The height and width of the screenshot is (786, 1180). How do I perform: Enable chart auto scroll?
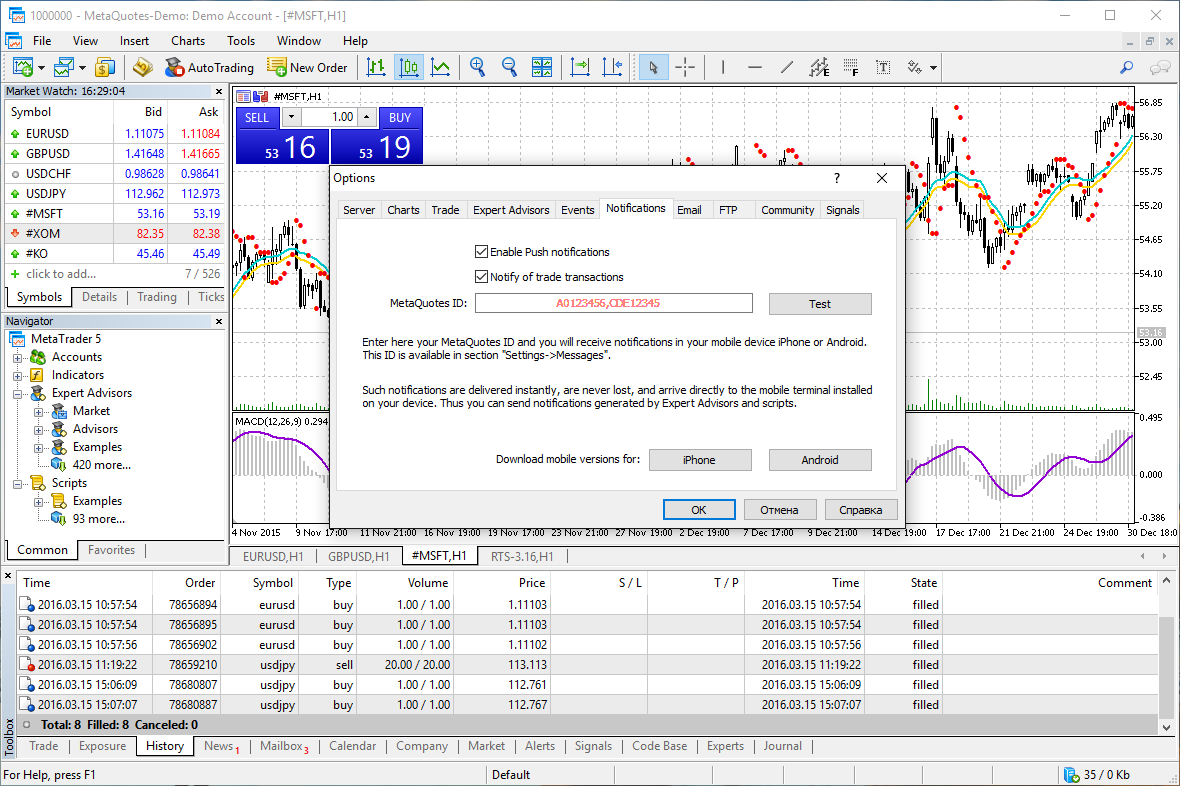click(x=580, y=67)
